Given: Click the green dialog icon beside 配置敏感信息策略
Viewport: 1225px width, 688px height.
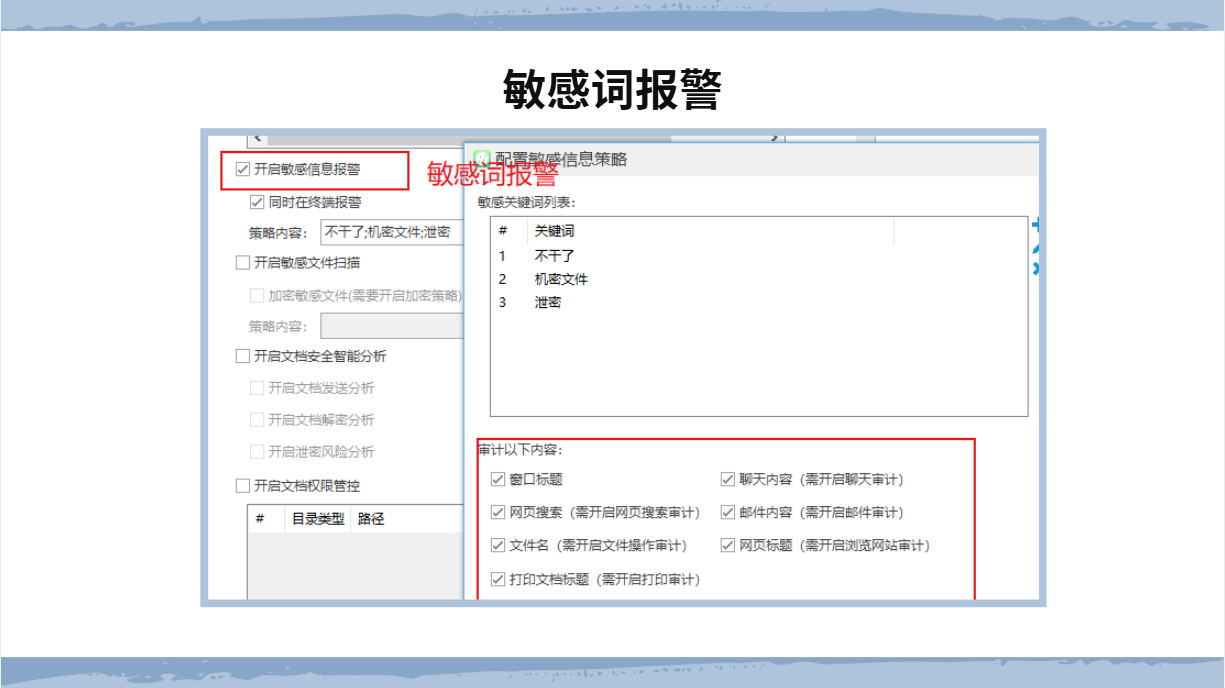Looking at the screenshot, I should [x=482, y=159].
